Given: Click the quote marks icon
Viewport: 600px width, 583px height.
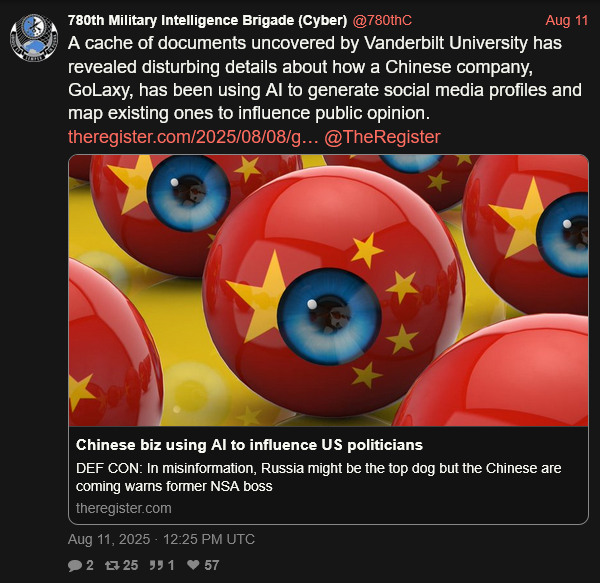Looking at the screenshot, I should 156,565.
